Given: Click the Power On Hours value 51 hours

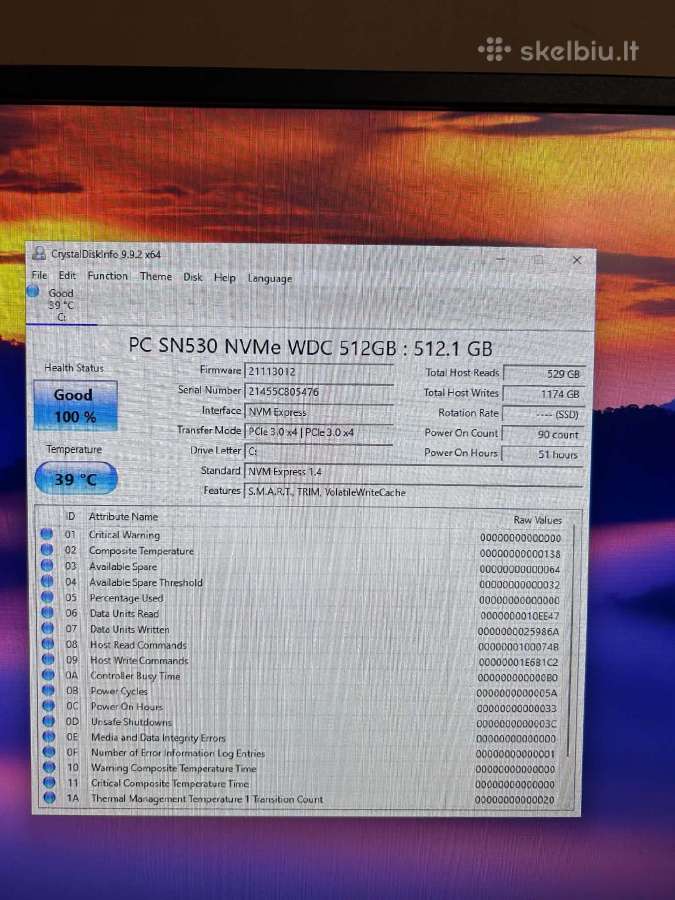Looking at the screenshot, I should 542,454.
